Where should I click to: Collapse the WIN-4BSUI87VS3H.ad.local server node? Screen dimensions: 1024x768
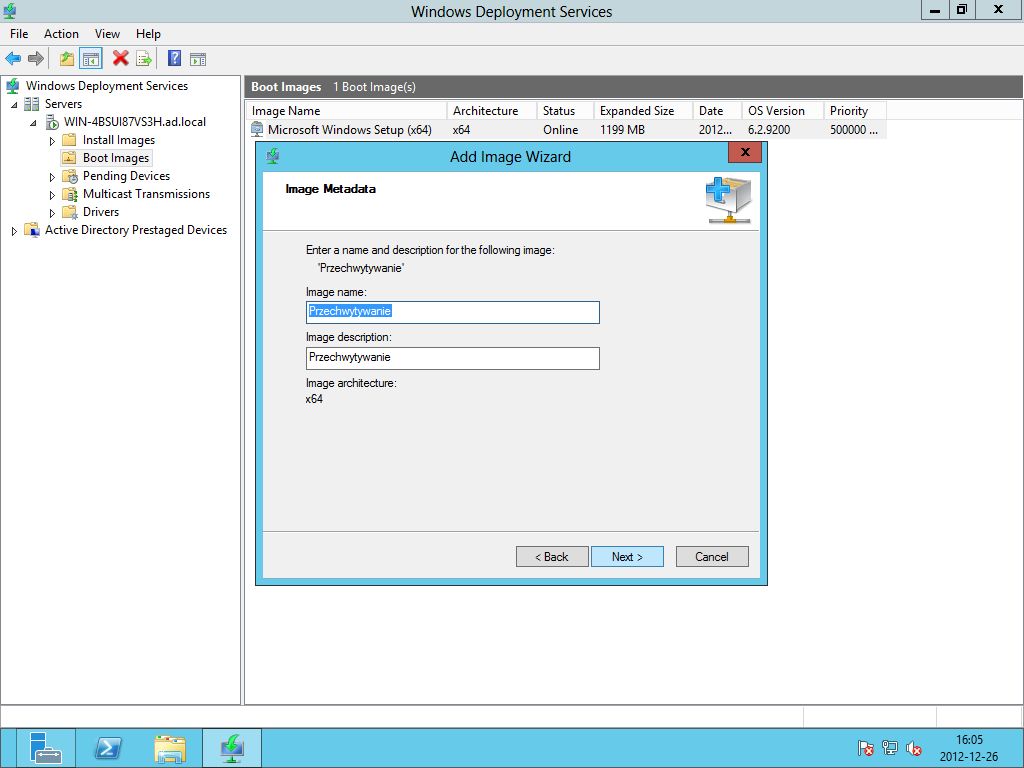tap(33, 123)
